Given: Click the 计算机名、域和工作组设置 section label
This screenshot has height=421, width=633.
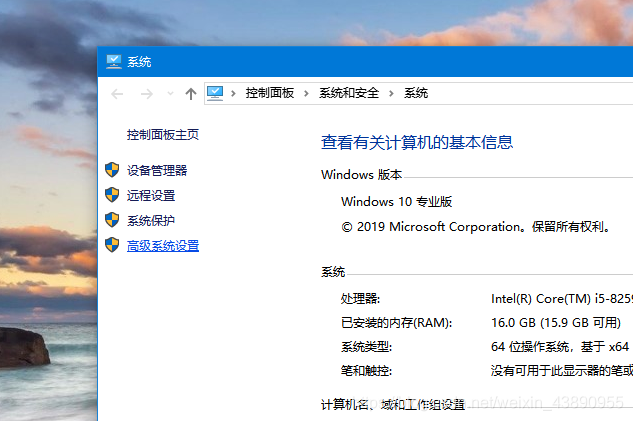Looking at the screenshot, I should pyautogui.click(x=393, y=404).
